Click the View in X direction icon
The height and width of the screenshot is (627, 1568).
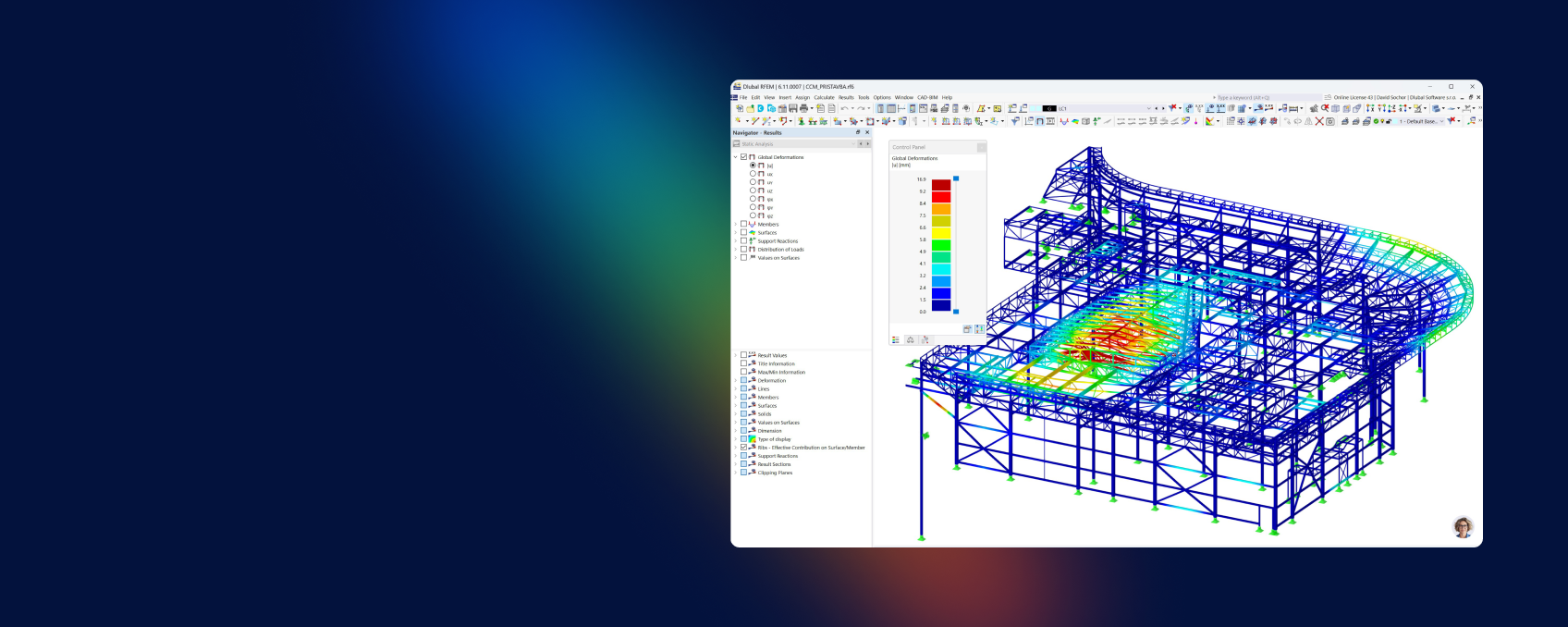pos(1370,108)
